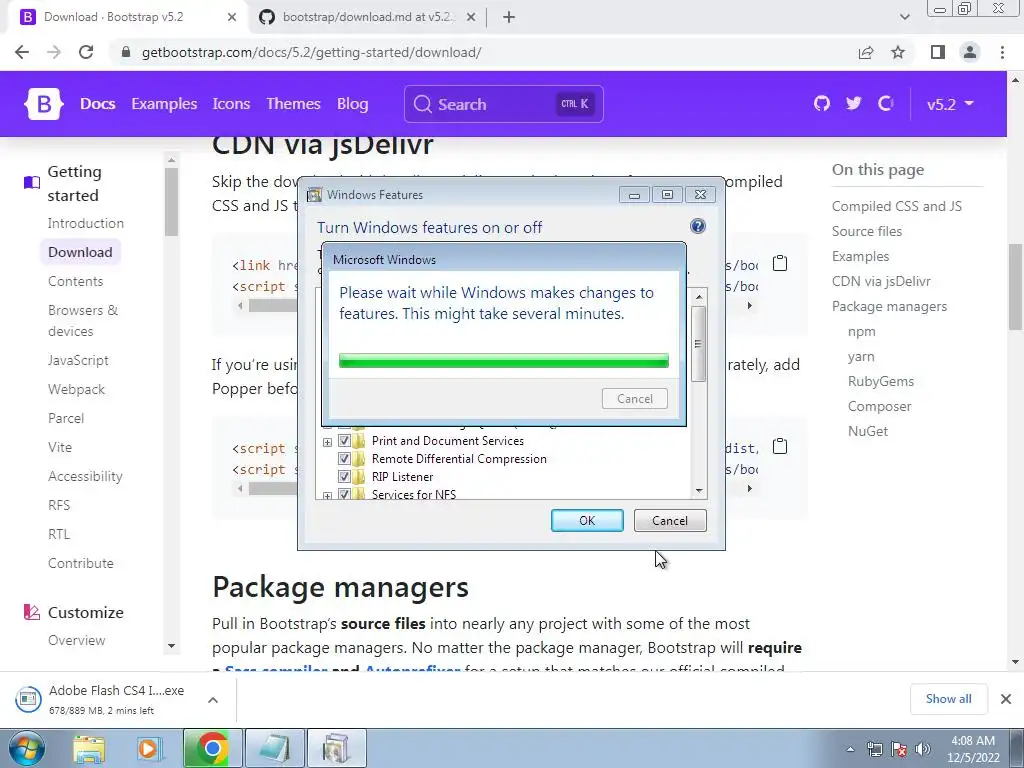Reload the current page
The image size is (1024, 768).
[86, 52]
